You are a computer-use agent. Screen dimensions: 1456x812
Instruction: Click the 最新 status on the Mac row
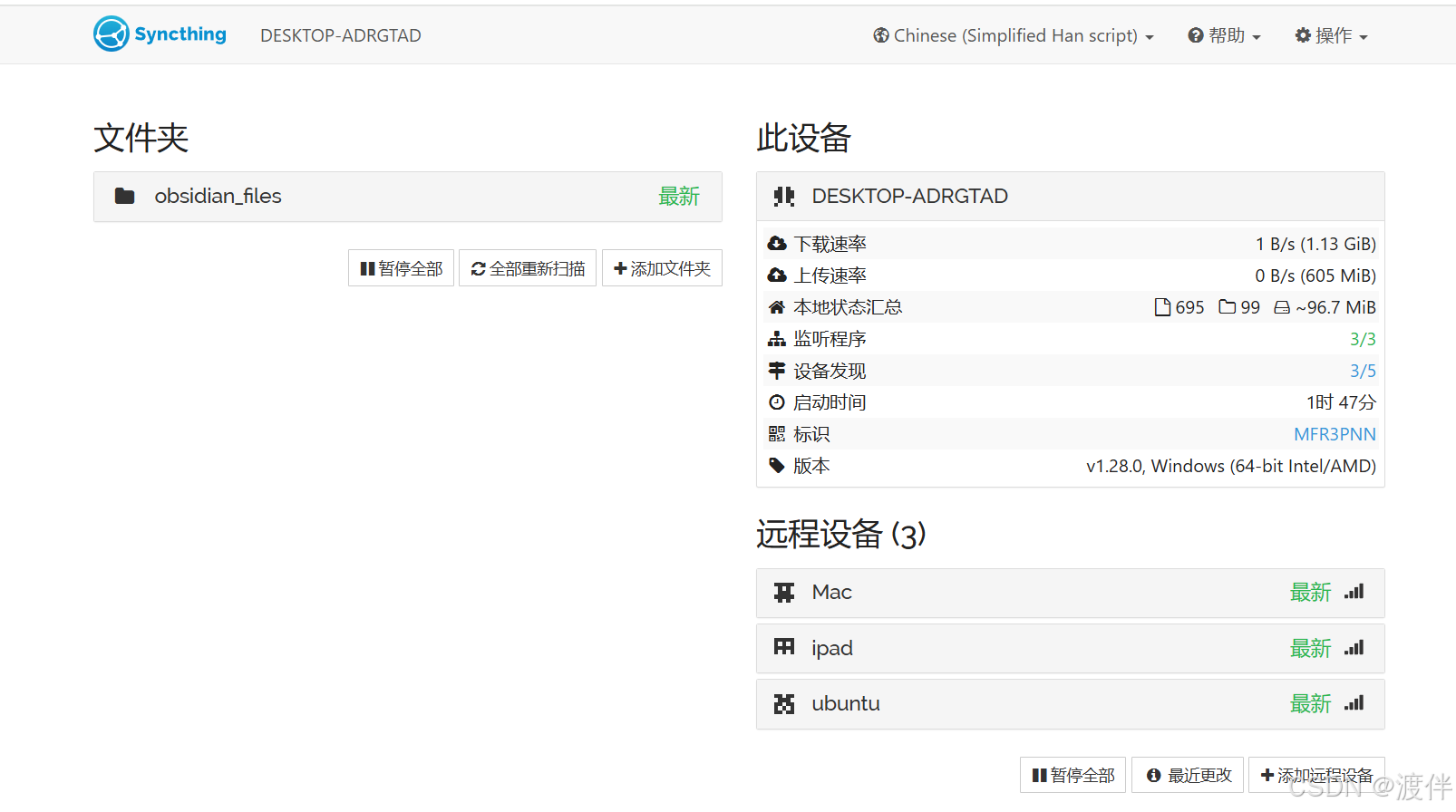tap(1311, 593)
